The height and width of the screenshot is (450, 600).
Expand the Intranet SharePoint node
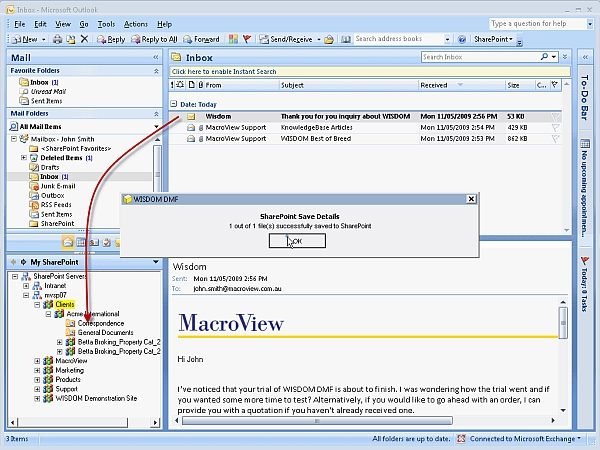coord(26,286)
